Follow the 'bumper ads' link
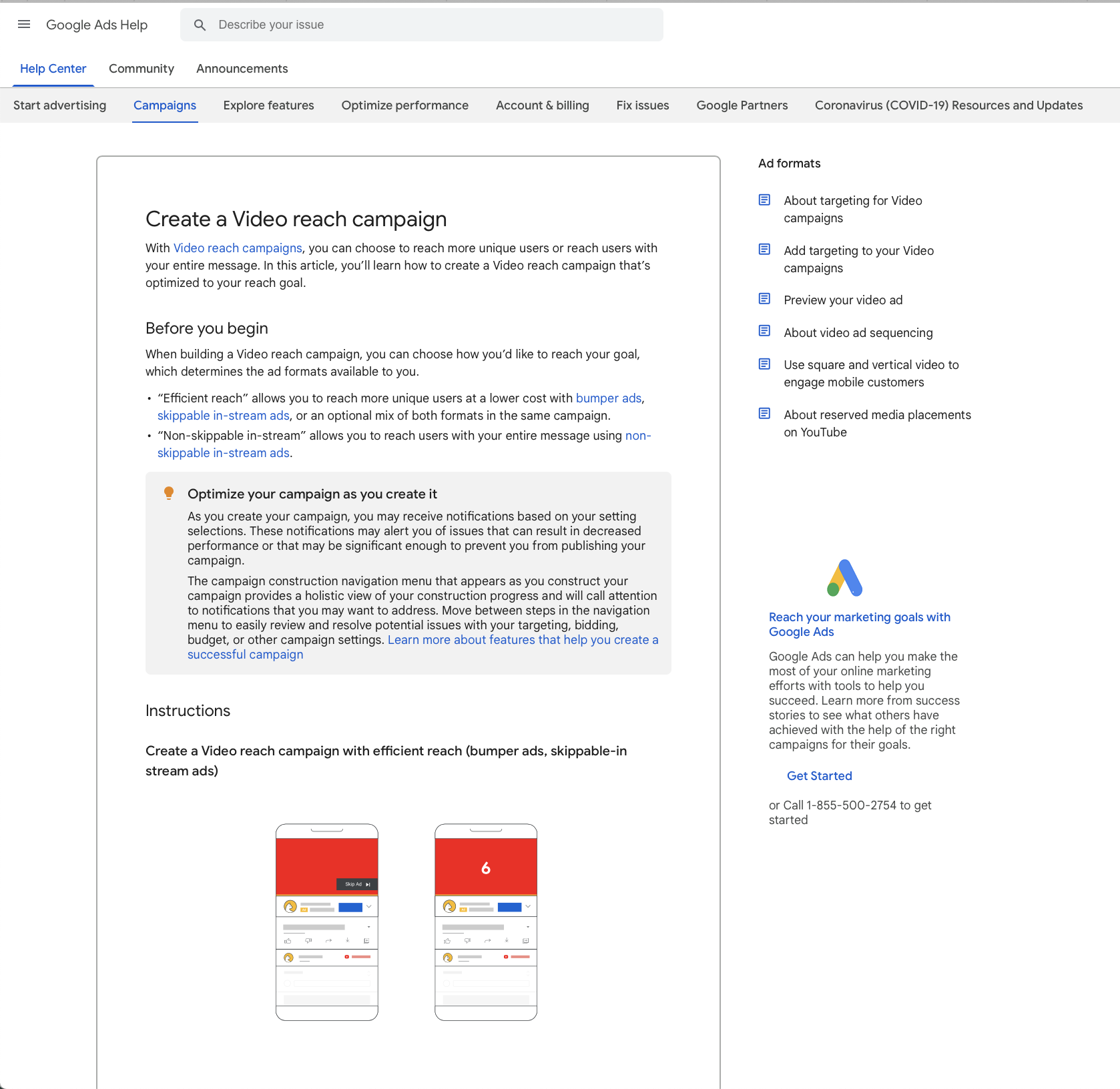The width and height of the screenshot is (1120, 1089). tap(609, 398)
